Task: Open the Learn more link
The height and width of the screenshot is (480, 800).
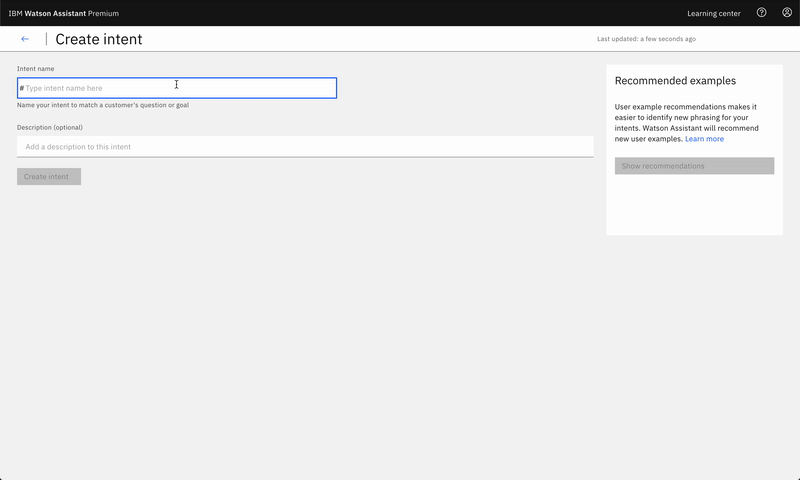Action: click(704, 139)
